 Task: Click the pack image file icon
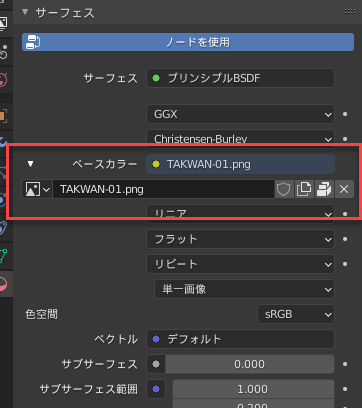coord(324,189)
